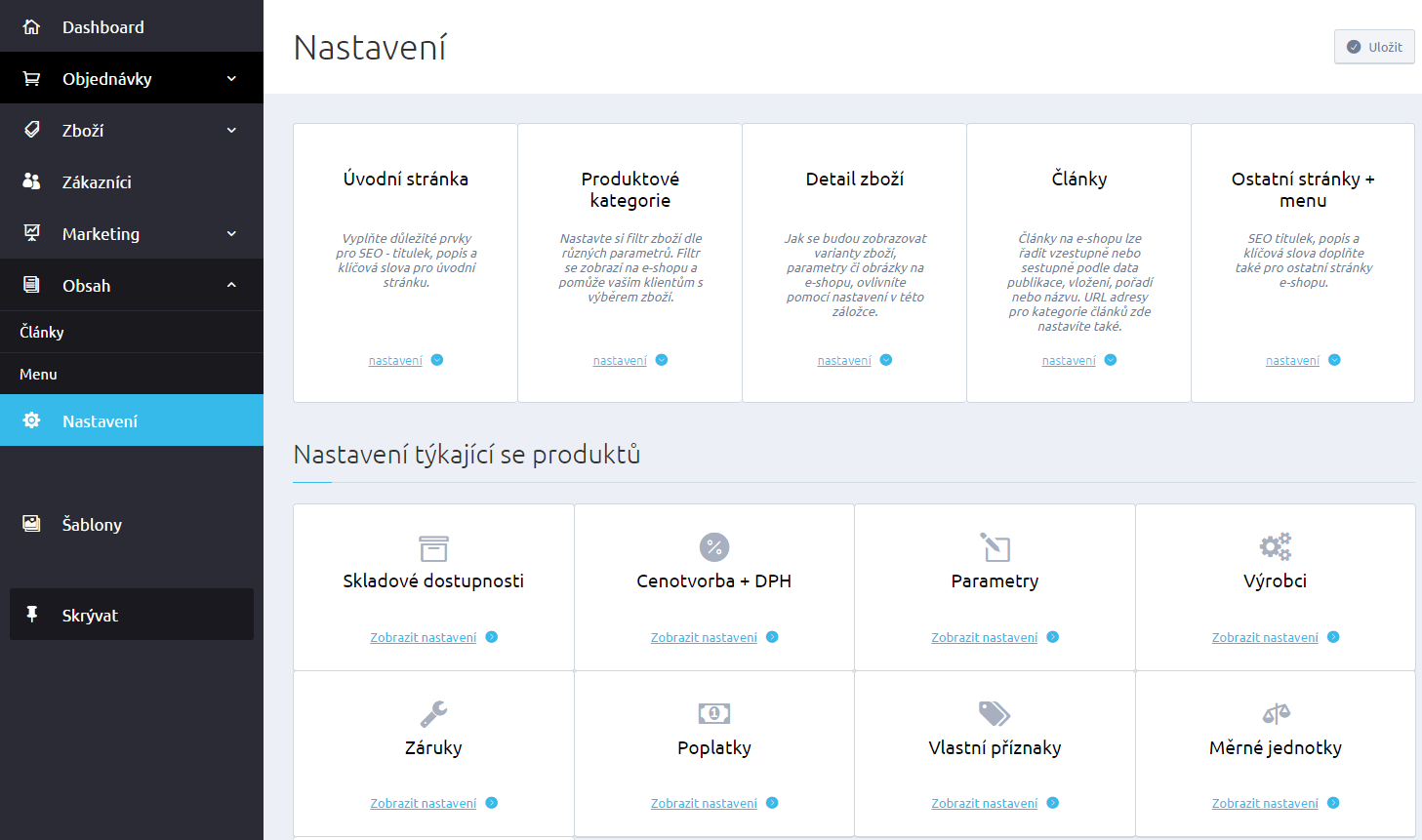Click the Parametry tag icon
The height and width of the screenshot is (840, 1422).
point(995,547)
